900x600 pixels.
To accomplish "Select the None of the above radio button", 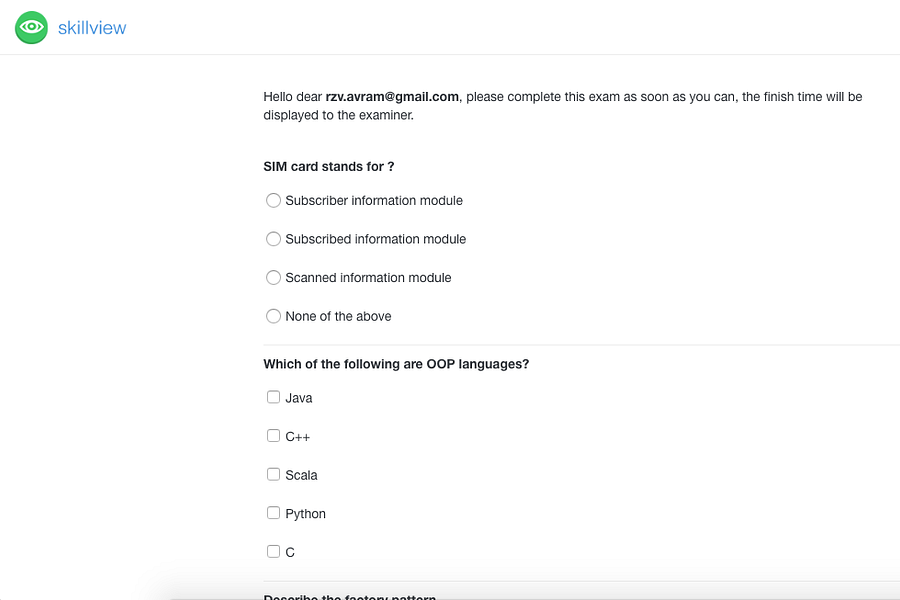I will point(273,316).
